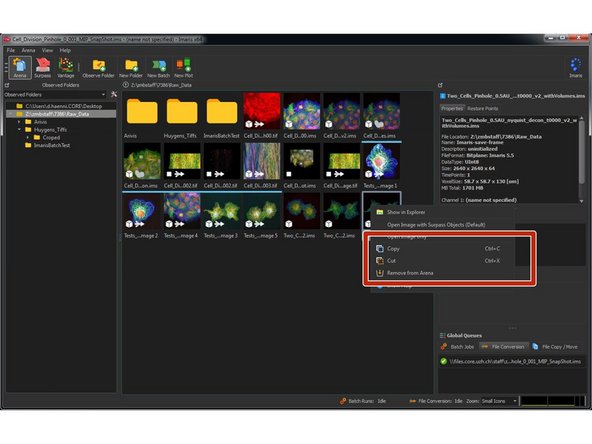Viewport: 592px width, 444px height.
Task: Open the Arivis folder thumbnail
Action: coord(142,112)
